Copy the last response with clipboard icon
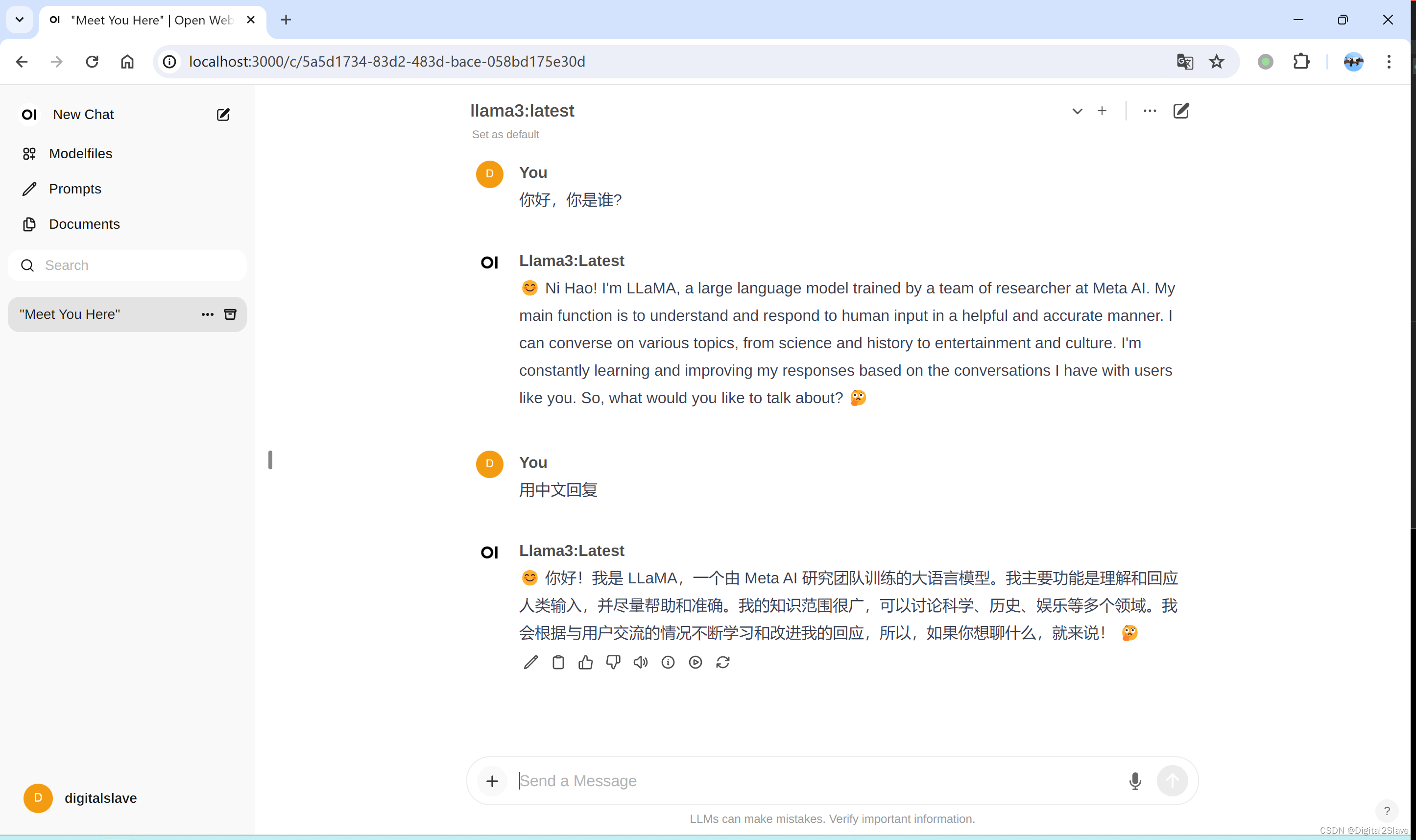The height and width of the screenshot is (840, 1416). [x=558, y=662]
